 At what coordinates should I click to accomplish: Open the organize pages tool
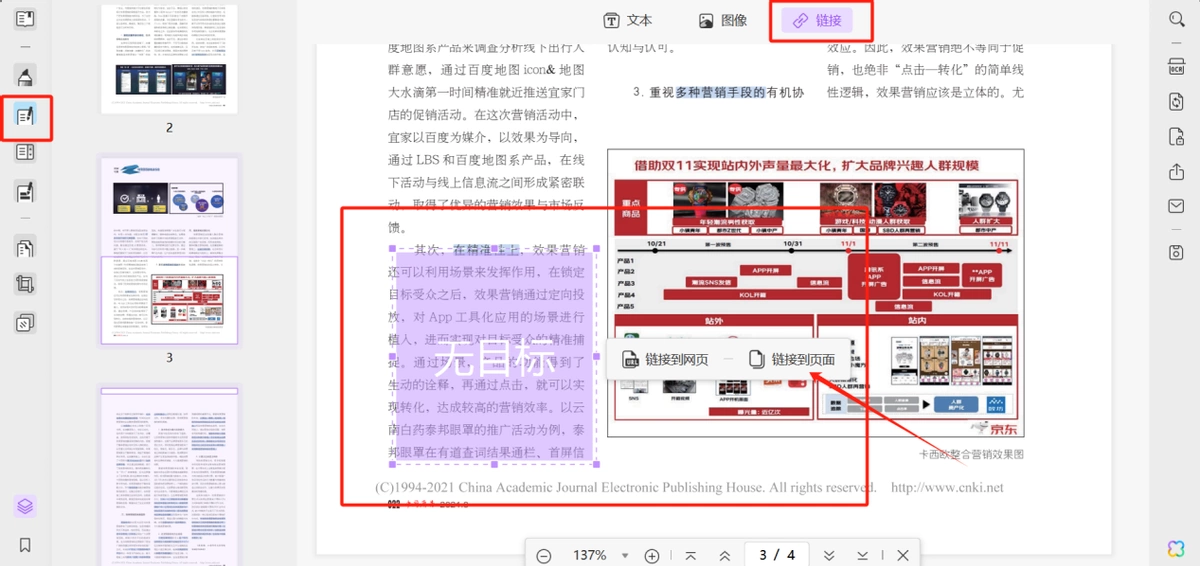(x=26, y=247)
